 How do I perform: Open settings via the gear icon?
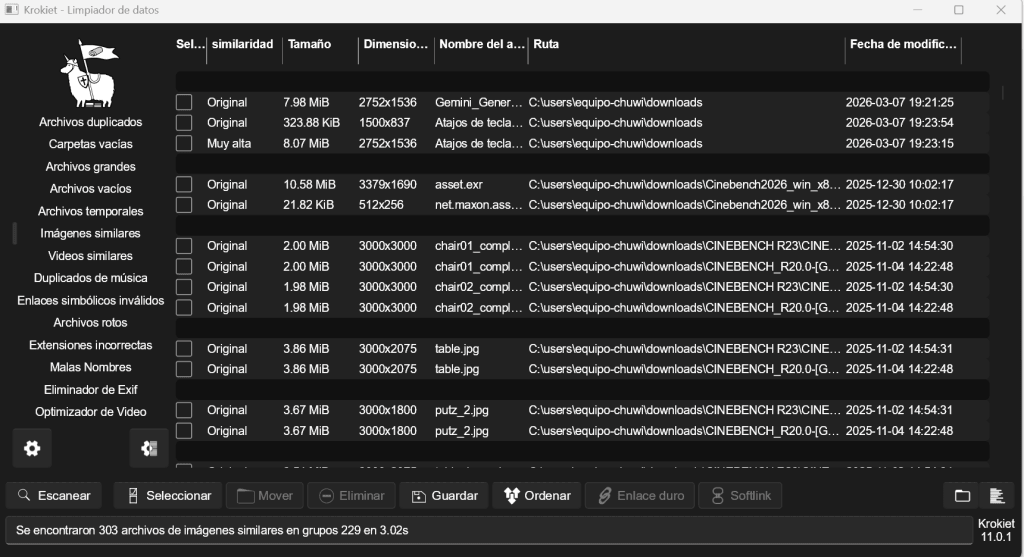32,448
